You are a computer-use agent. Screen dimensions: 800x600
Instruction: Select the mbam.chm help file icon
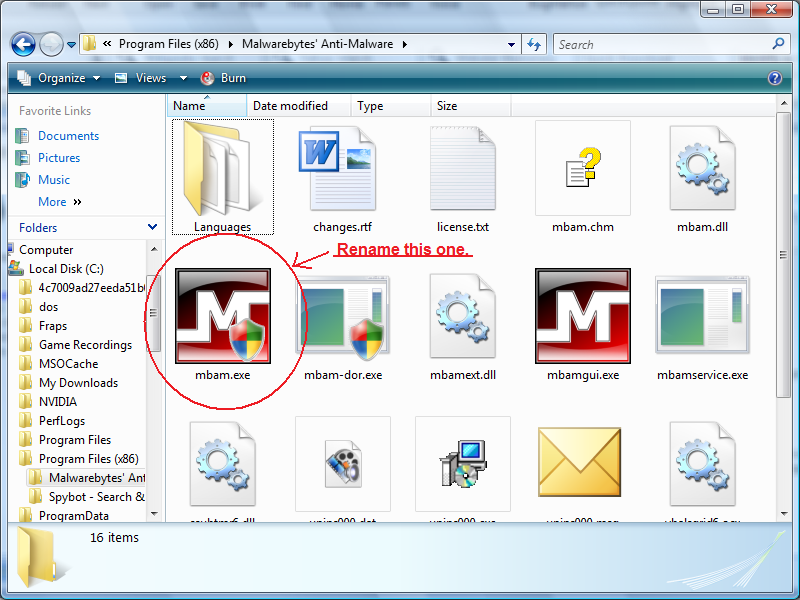click(x=583, y=168)
